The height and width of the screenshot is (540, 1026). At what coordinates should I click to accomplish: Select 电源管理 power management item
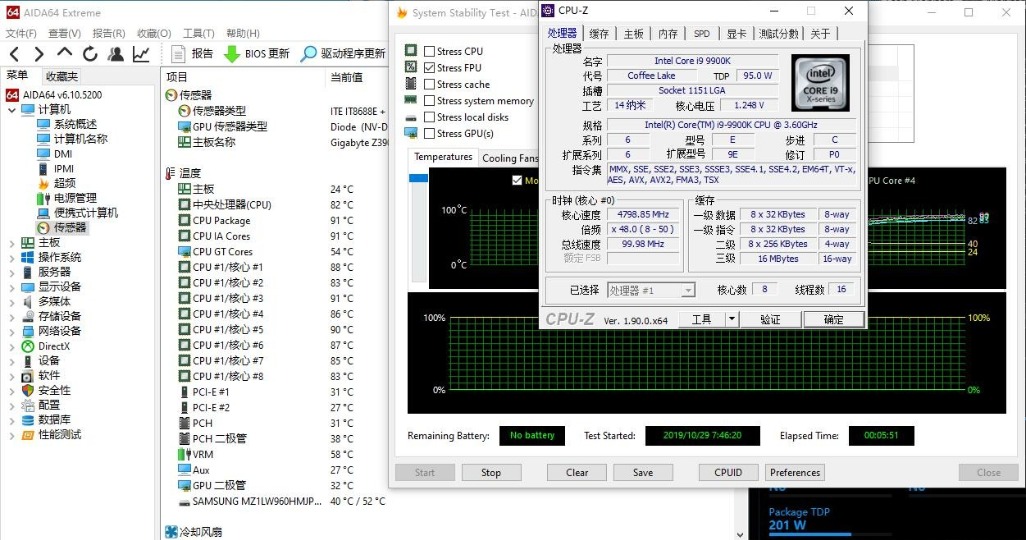coord(75,198)
